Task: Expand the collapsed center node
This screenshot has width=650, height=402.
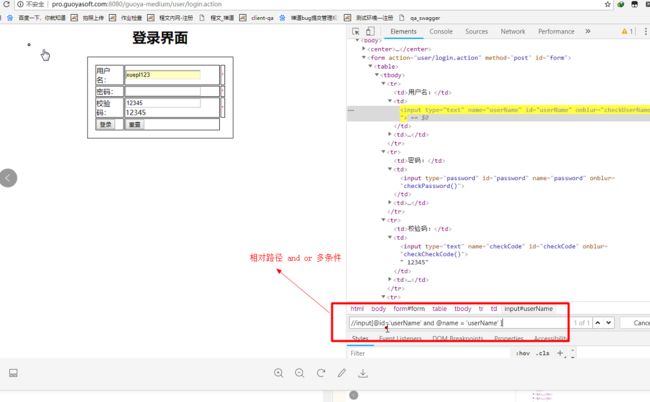Action: point(364,49)
